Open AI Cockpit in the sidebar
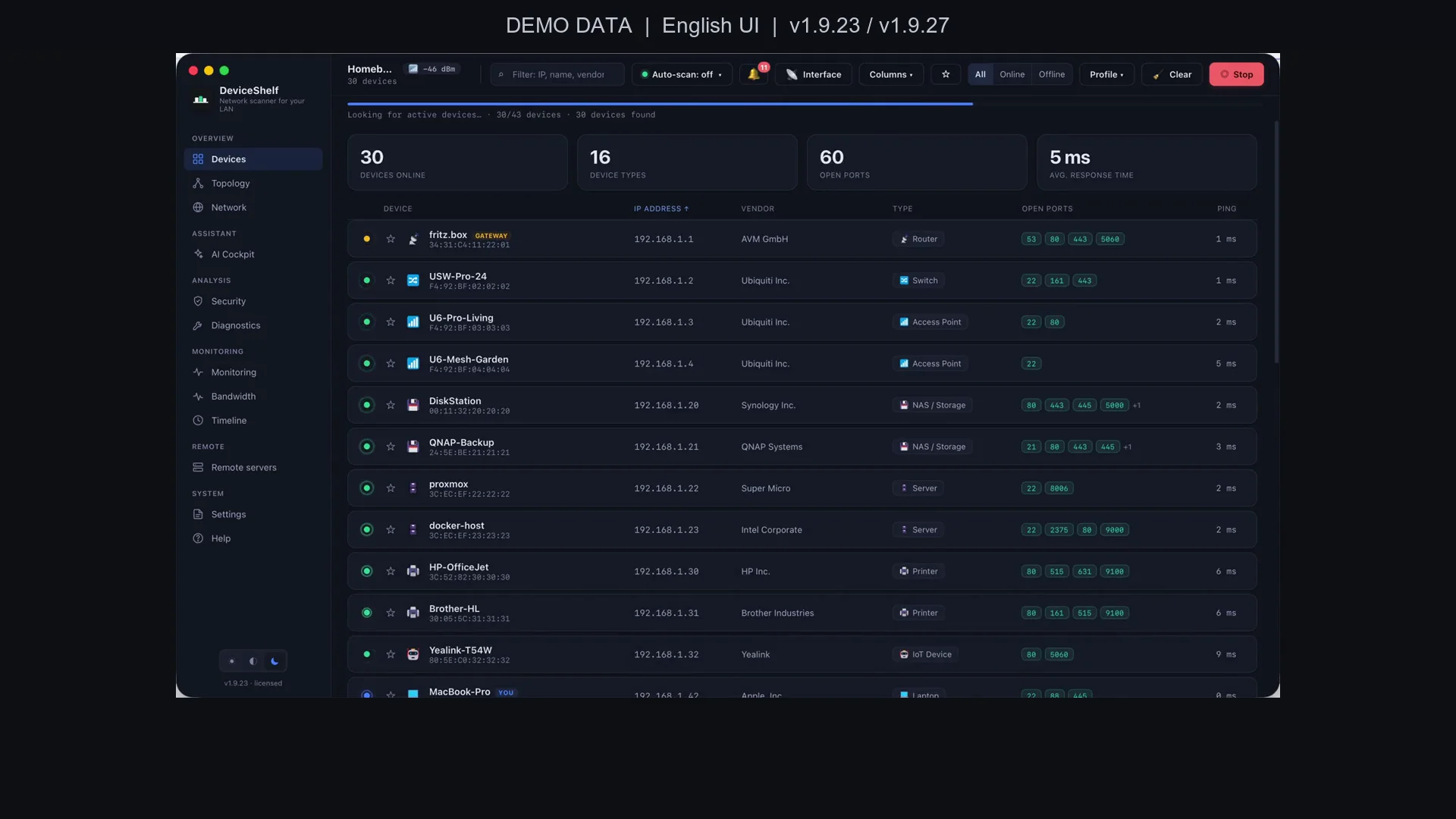This screenshot has height=819, width=1456. point(253,255)
